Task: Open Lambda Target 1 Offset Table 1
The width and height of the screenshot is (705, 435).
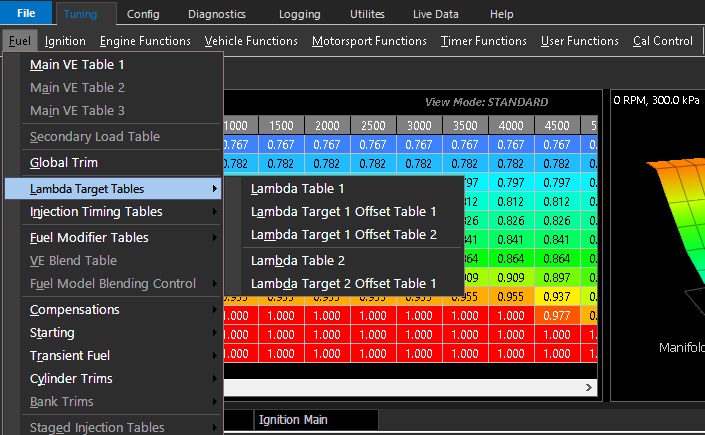Action: pyautogui.click(x=344, y=212)
